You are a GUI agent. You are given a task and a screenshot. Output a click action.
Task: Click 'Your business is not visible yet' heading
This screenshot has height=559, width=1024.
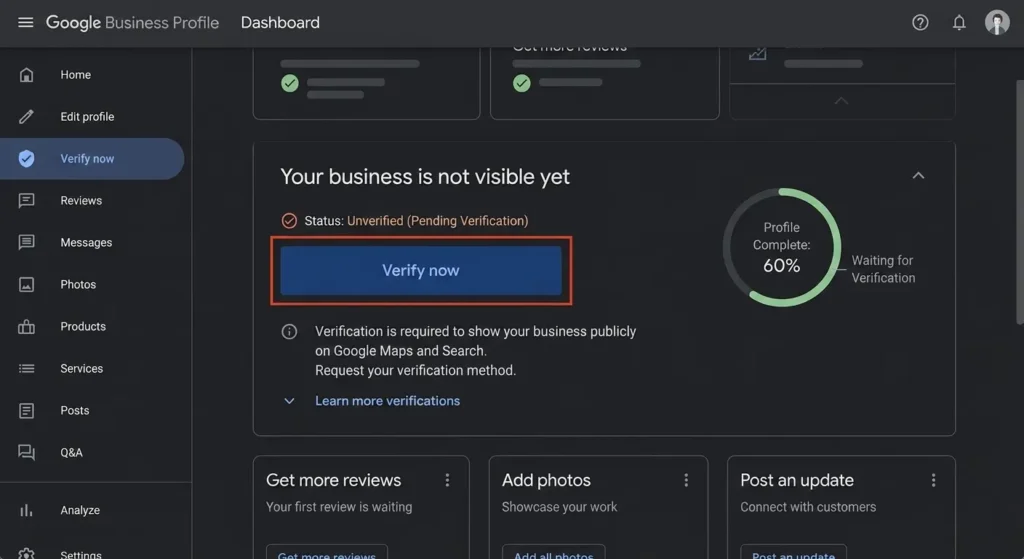(425, 176)
